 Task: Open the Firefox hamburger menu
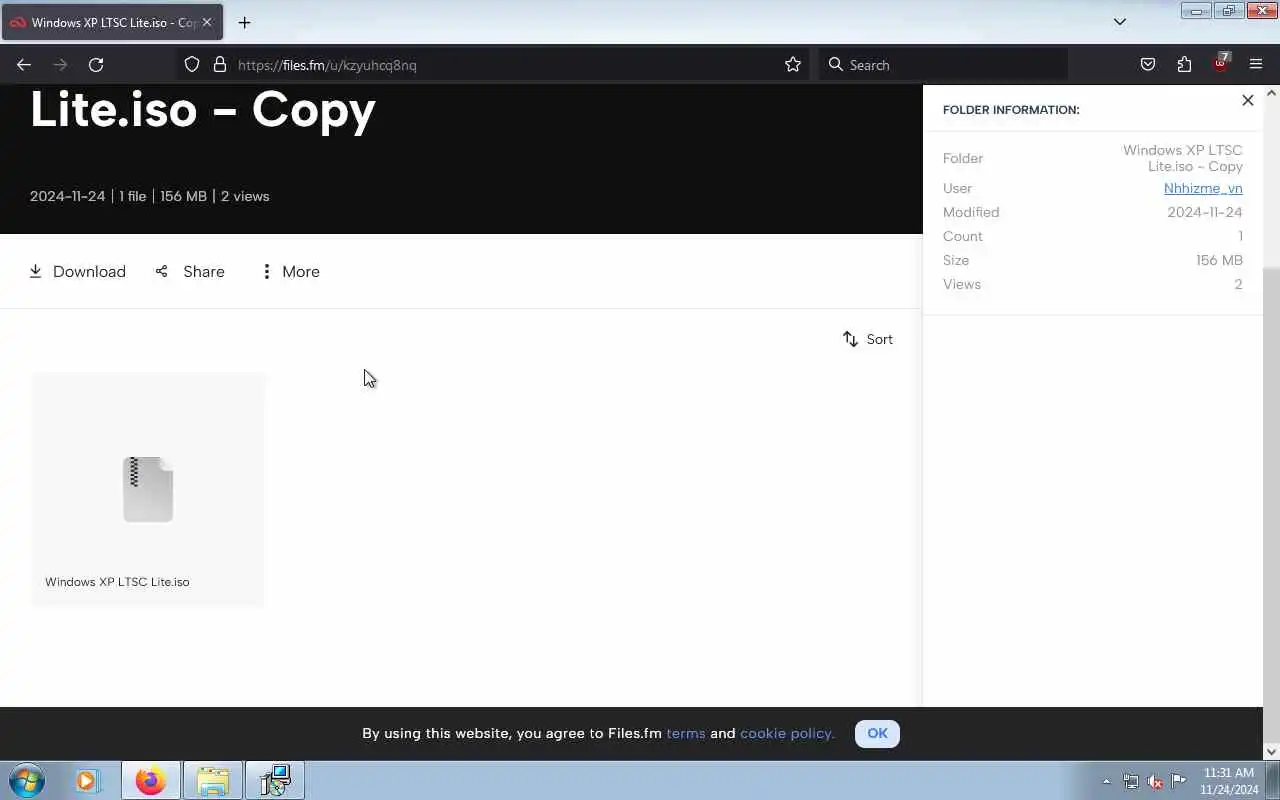[1256, 65]
